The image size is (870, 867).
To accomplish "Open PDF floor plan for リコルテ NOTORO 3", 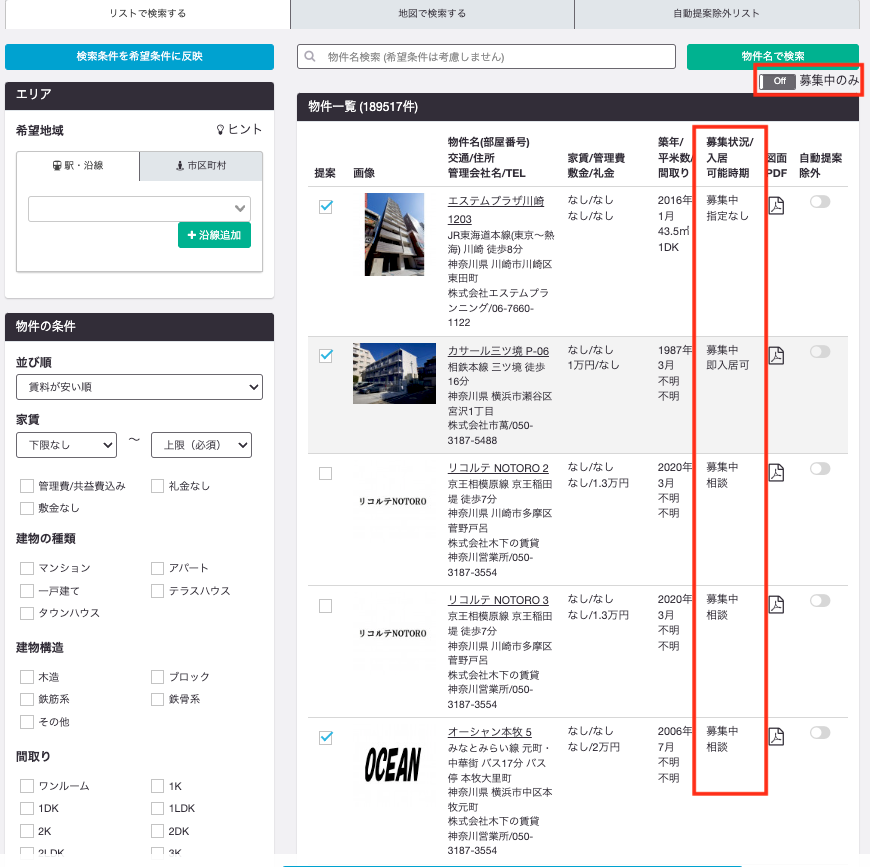I will (x=776, y=604).
